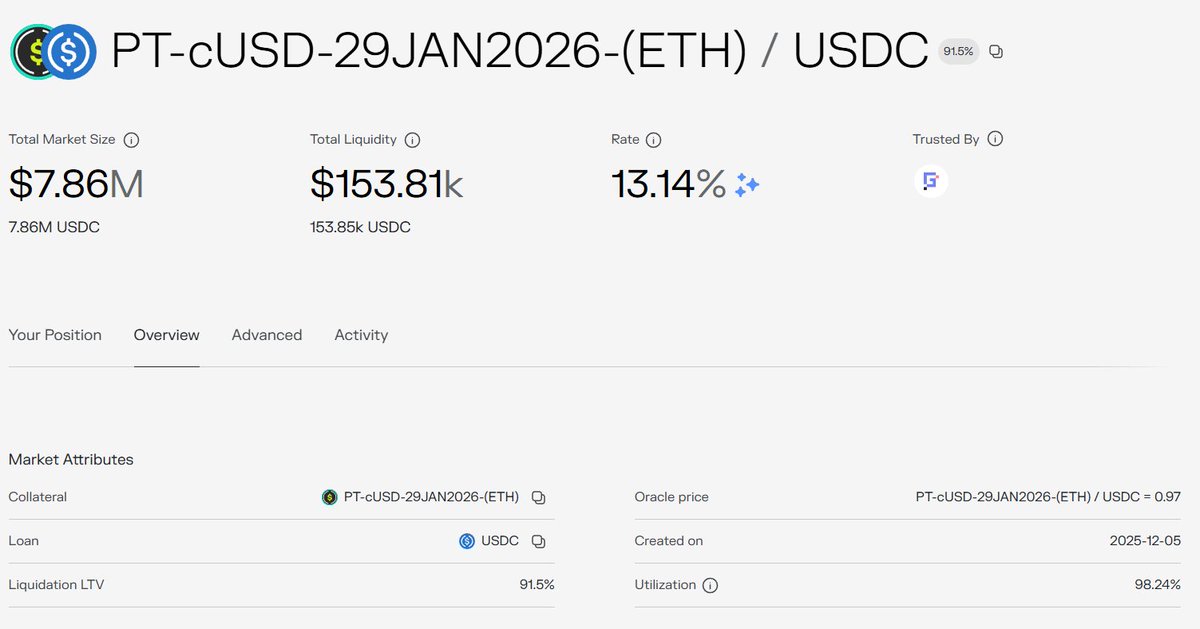
Task: Open info tooltip next to Rate
Action: (654, 140)
